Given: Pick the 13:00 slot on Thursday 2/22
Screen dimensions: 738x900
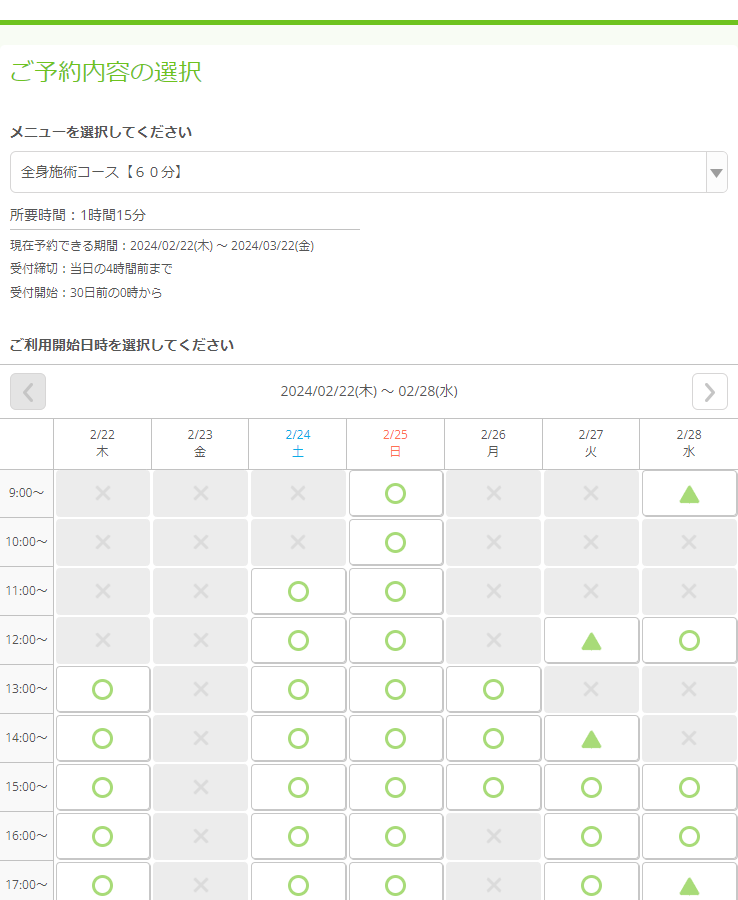Looking at the screenshot, I should coord(102,689).
